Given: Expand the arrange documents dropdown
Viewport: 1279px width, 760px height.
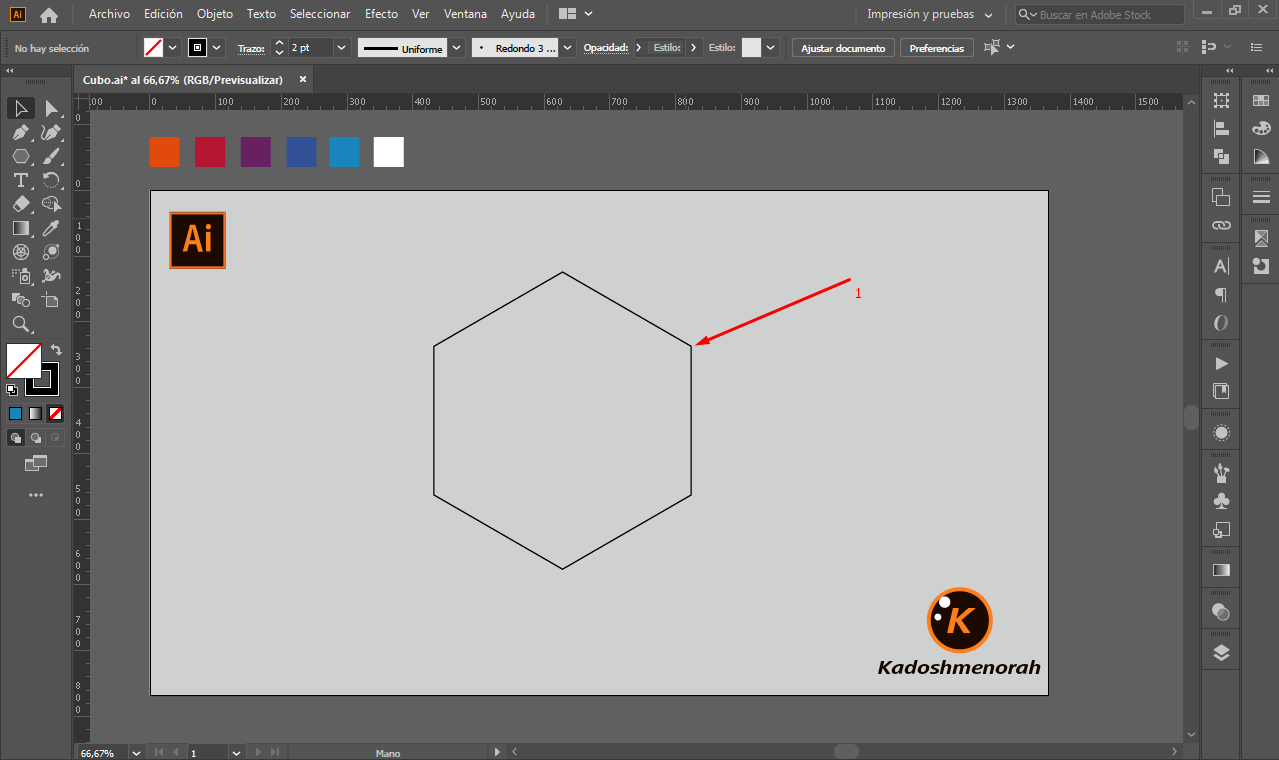Looking at the screenshot, I should pyautogui.click(x=588, y=14).
